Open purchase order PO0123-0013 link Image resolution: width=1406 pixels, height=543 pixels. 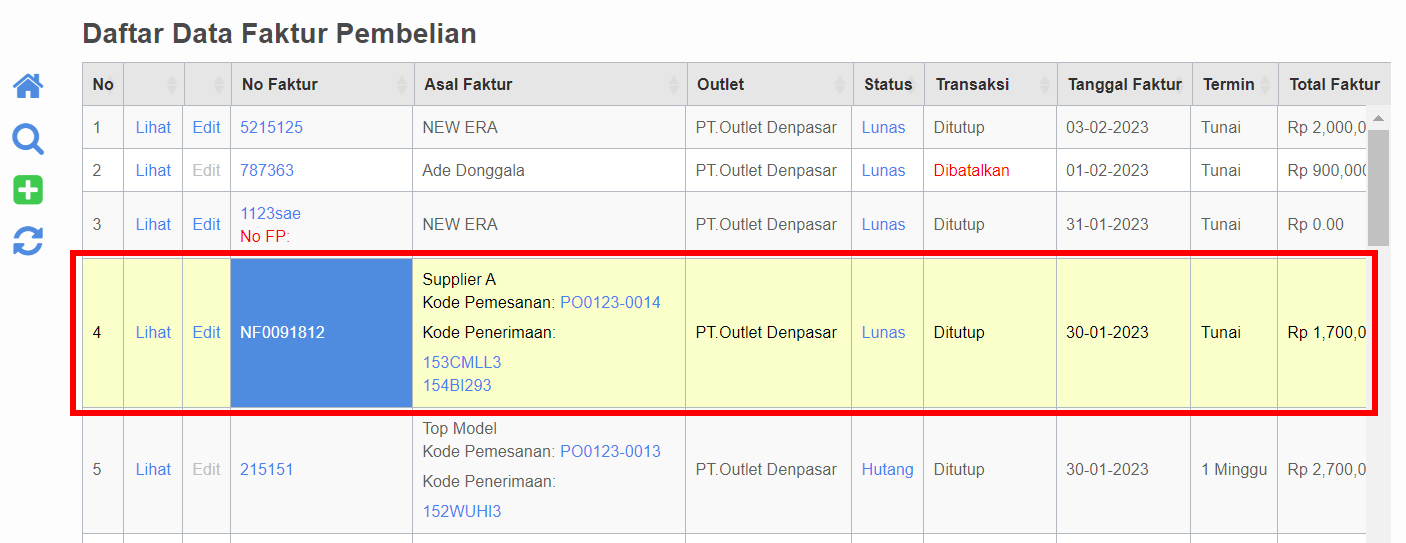tap(610, 452)
